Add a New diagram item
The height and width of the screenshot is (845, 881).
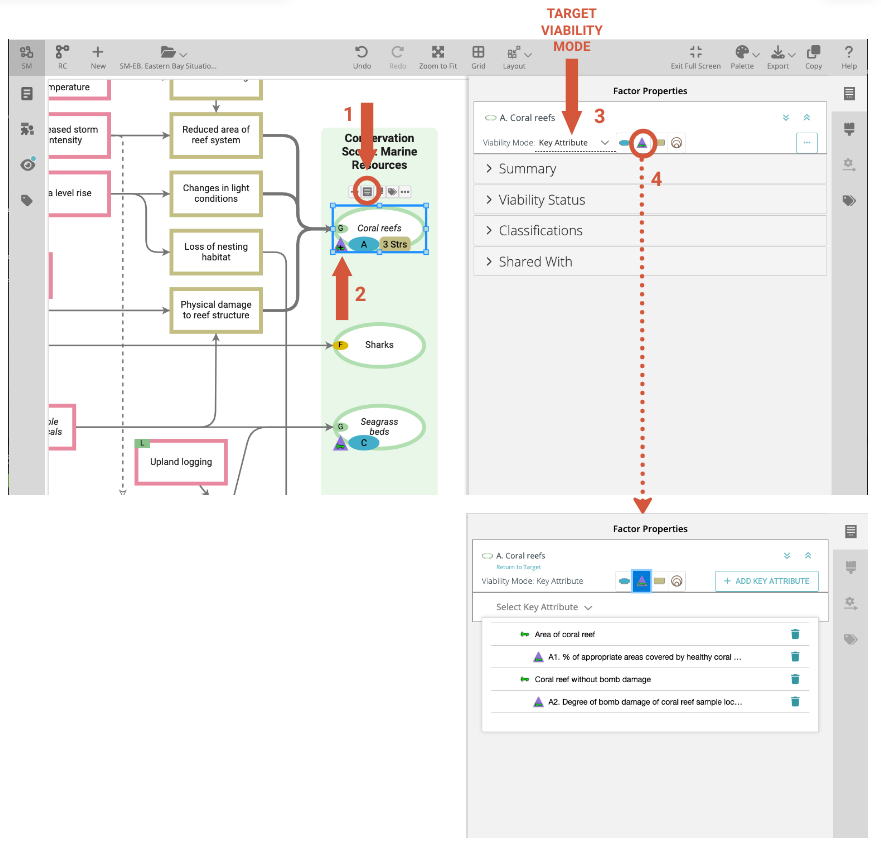click(x=98, y=54)
